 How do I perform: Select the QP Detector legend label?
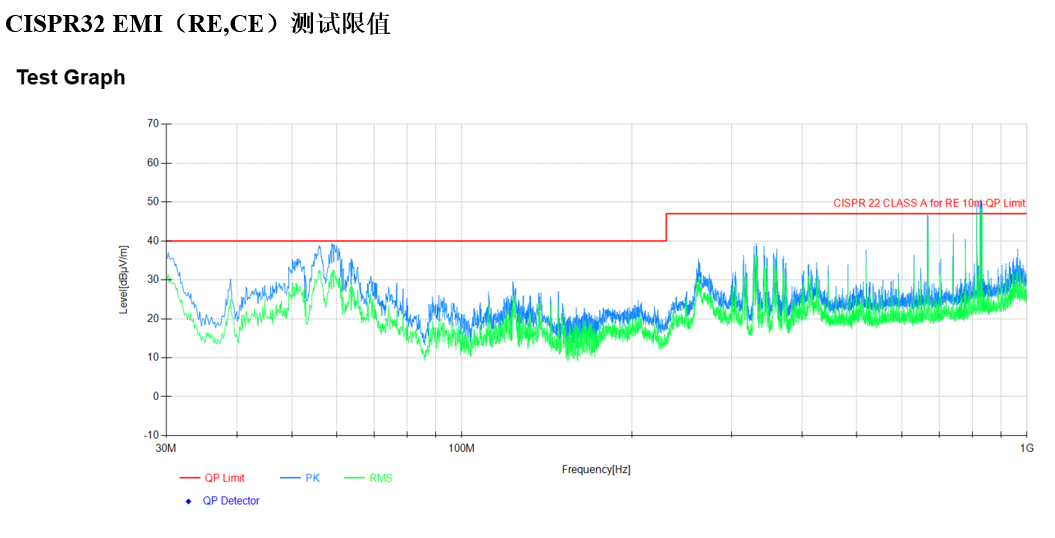(x=231, y=501)
